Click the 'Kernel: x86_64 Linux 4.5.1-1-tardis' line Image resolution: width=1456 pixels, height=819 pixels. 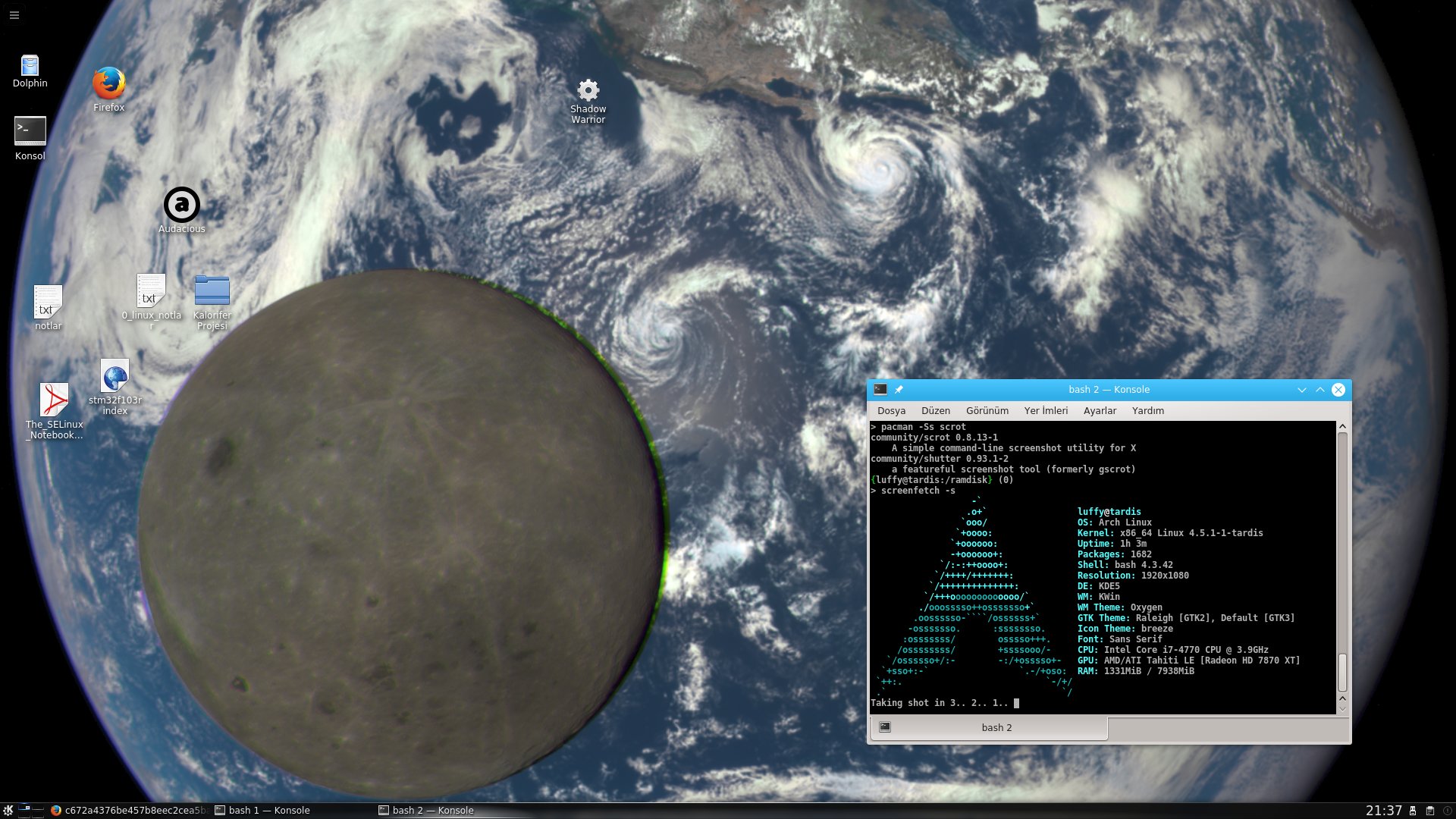point(1170,533)
